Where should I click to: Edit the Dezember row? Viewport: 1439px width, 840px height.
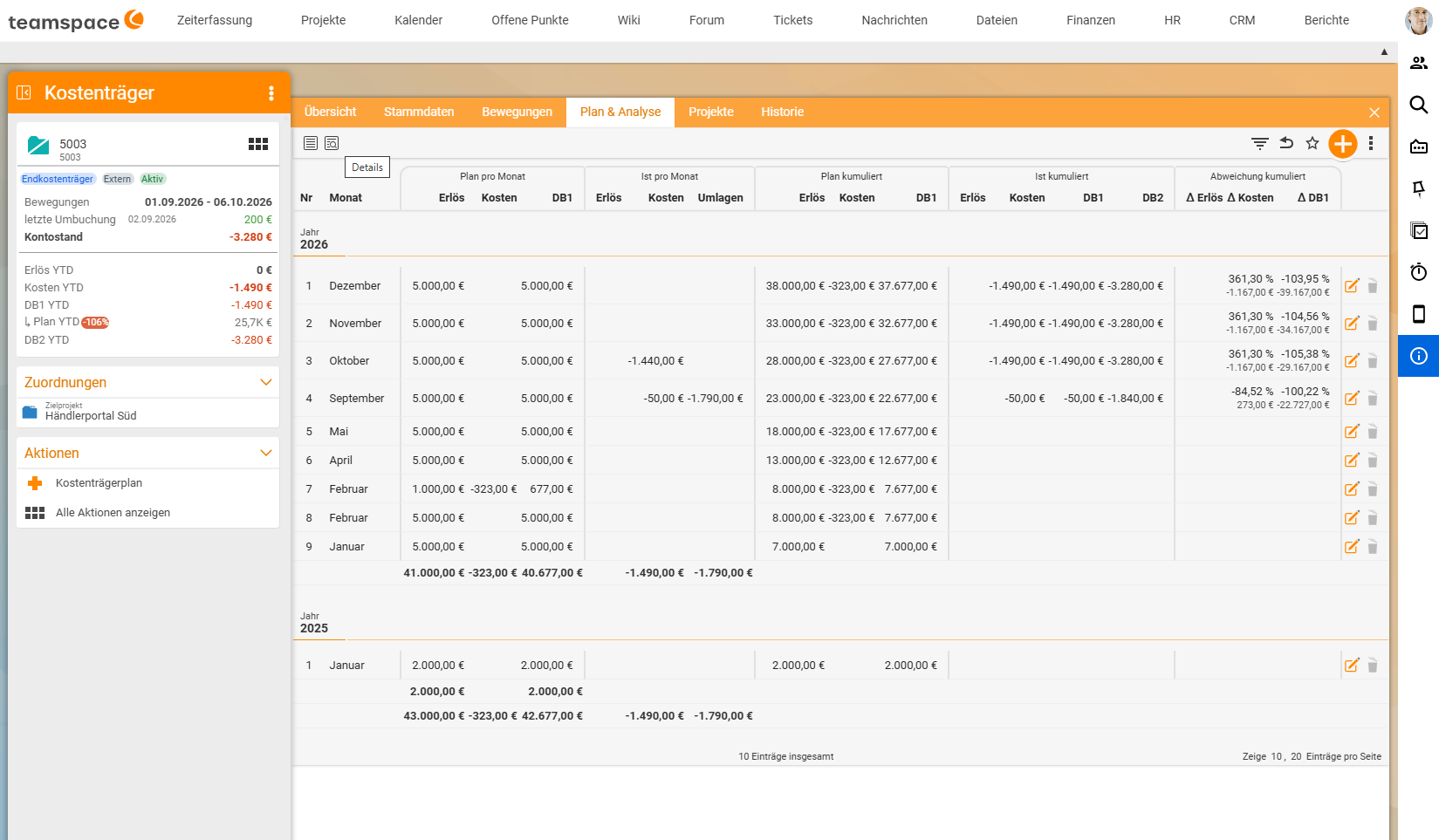(1352, 285)
